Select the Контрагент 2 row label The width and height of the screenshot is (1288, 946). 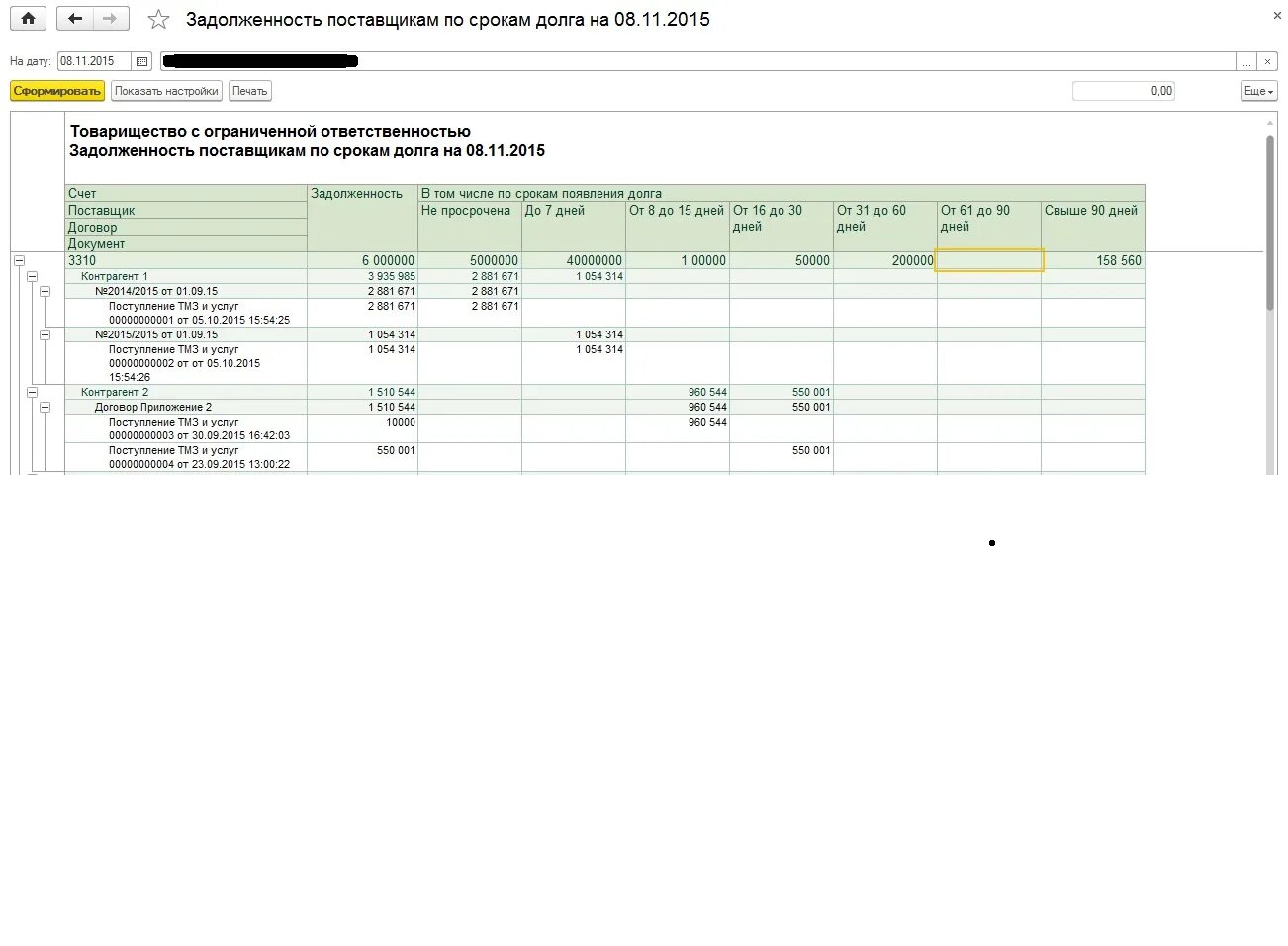[x=115, y=392]
